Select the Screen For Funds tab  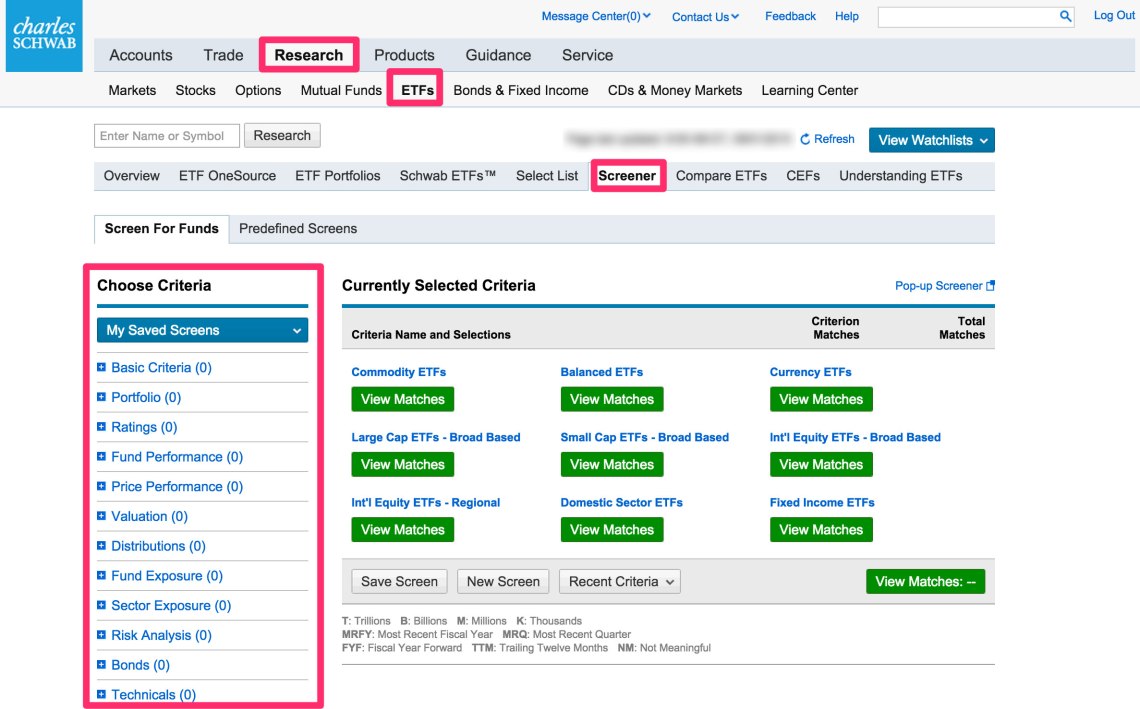click(x=161, y=229)
